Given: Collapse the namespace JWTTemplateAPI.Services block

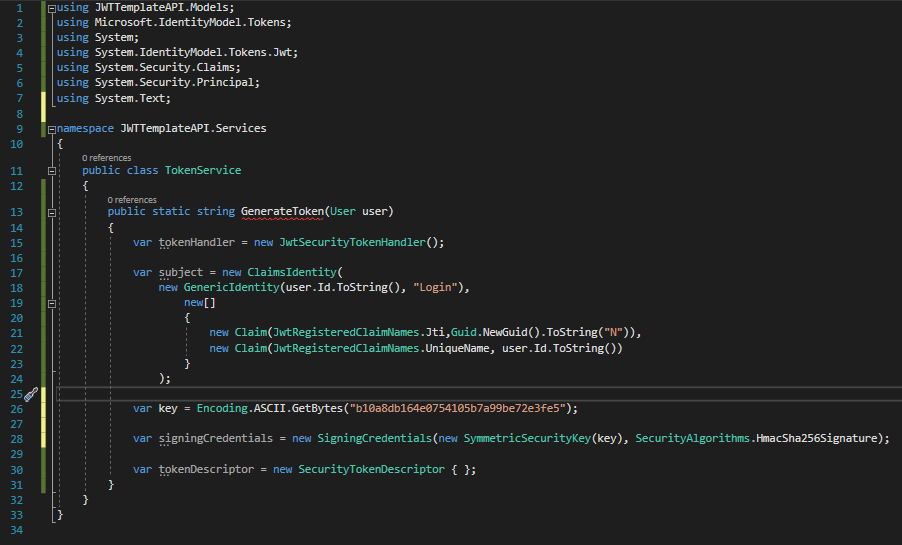Looking at the screenshot, I should click(52, 129).
